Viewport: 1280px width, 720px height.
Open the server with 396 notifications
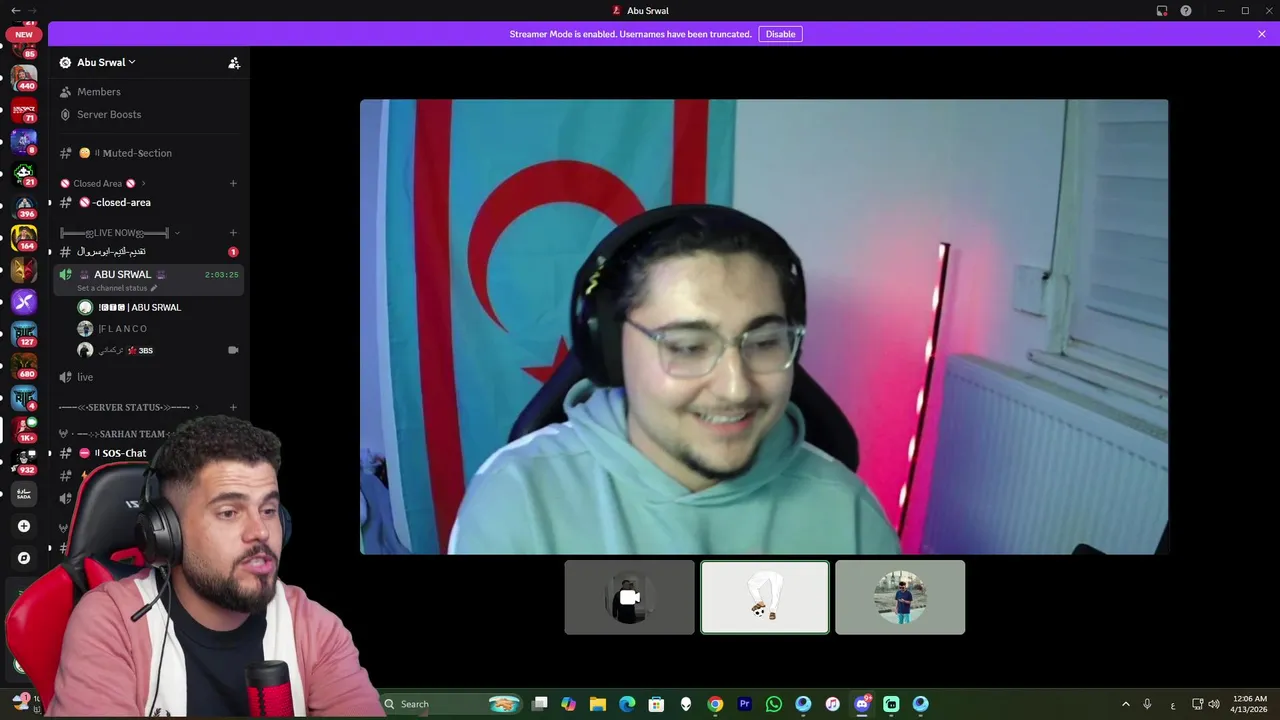click(x=24, y=205)
